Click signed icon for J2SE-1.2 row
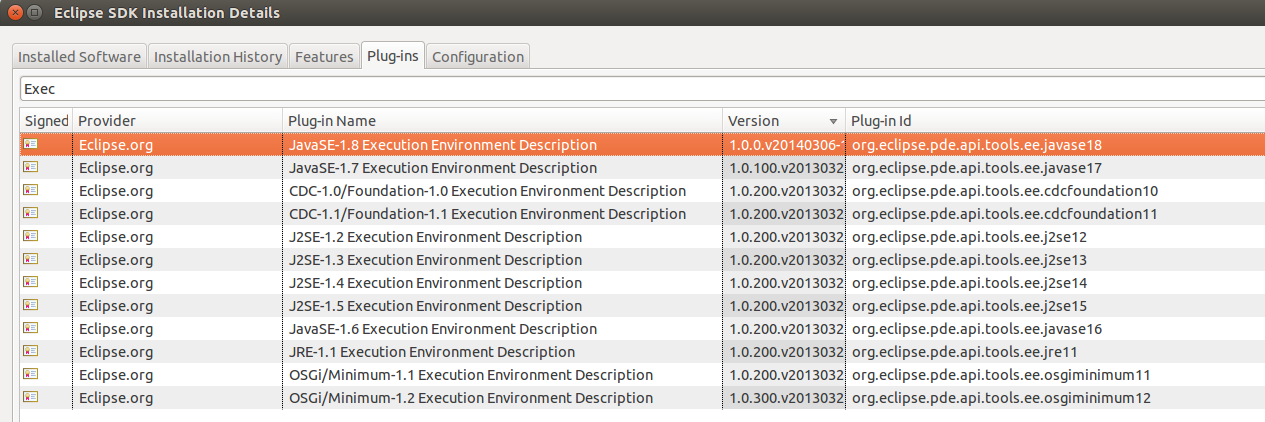Screen dimensions: 1265x422 point(30,237)
